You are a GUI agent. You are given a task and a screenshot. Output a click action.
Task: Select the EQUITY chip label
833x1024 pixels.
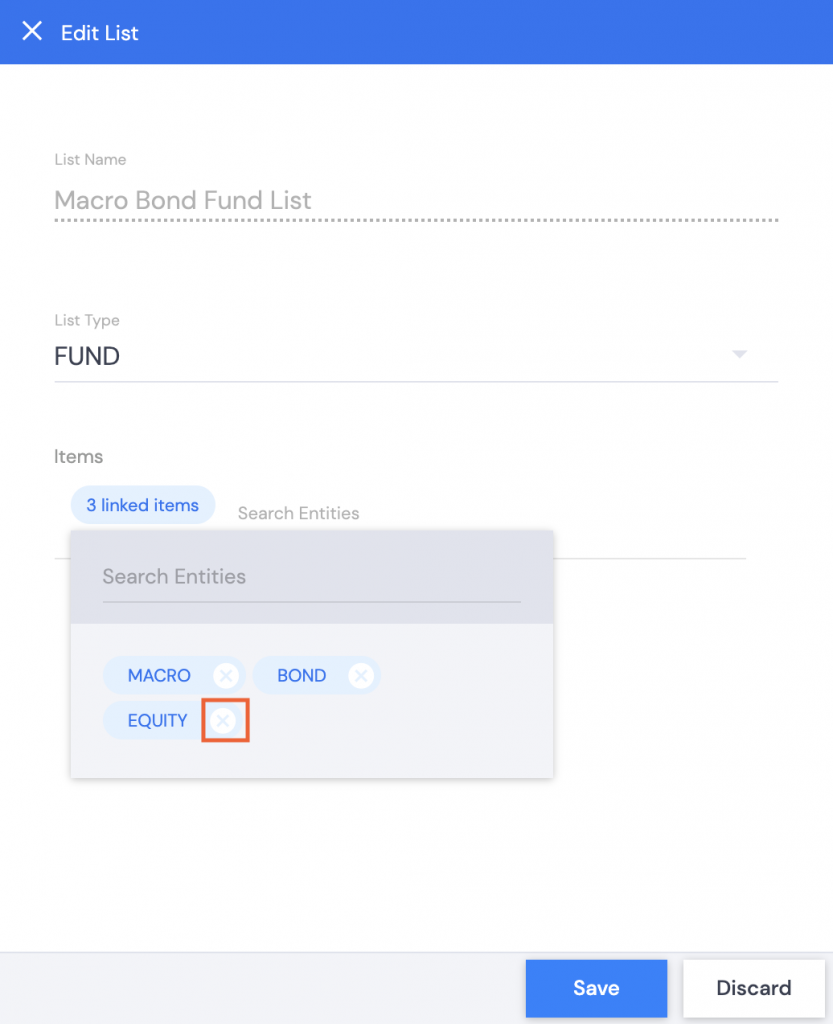(x=157, y=720)
